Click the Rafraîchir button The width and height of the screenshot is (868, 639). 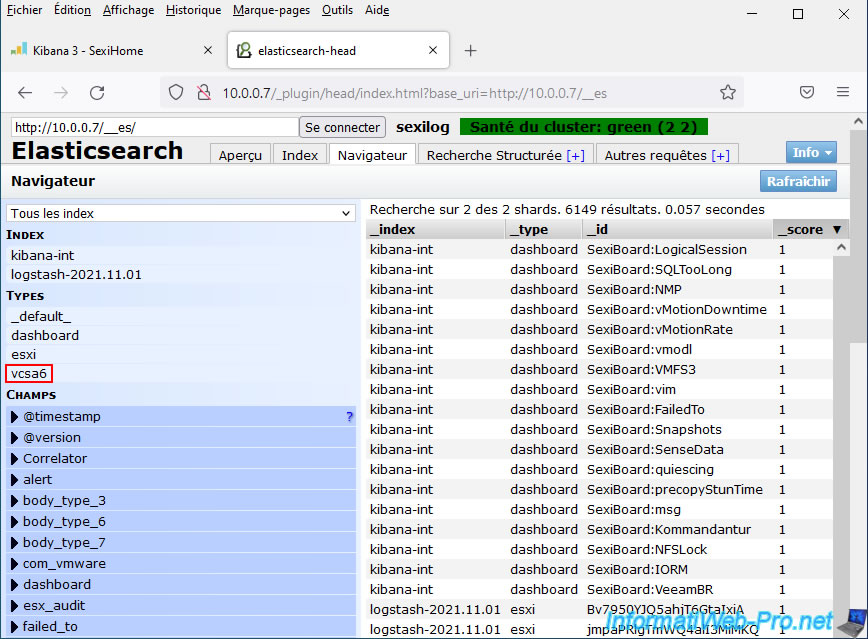click(798, 181)
